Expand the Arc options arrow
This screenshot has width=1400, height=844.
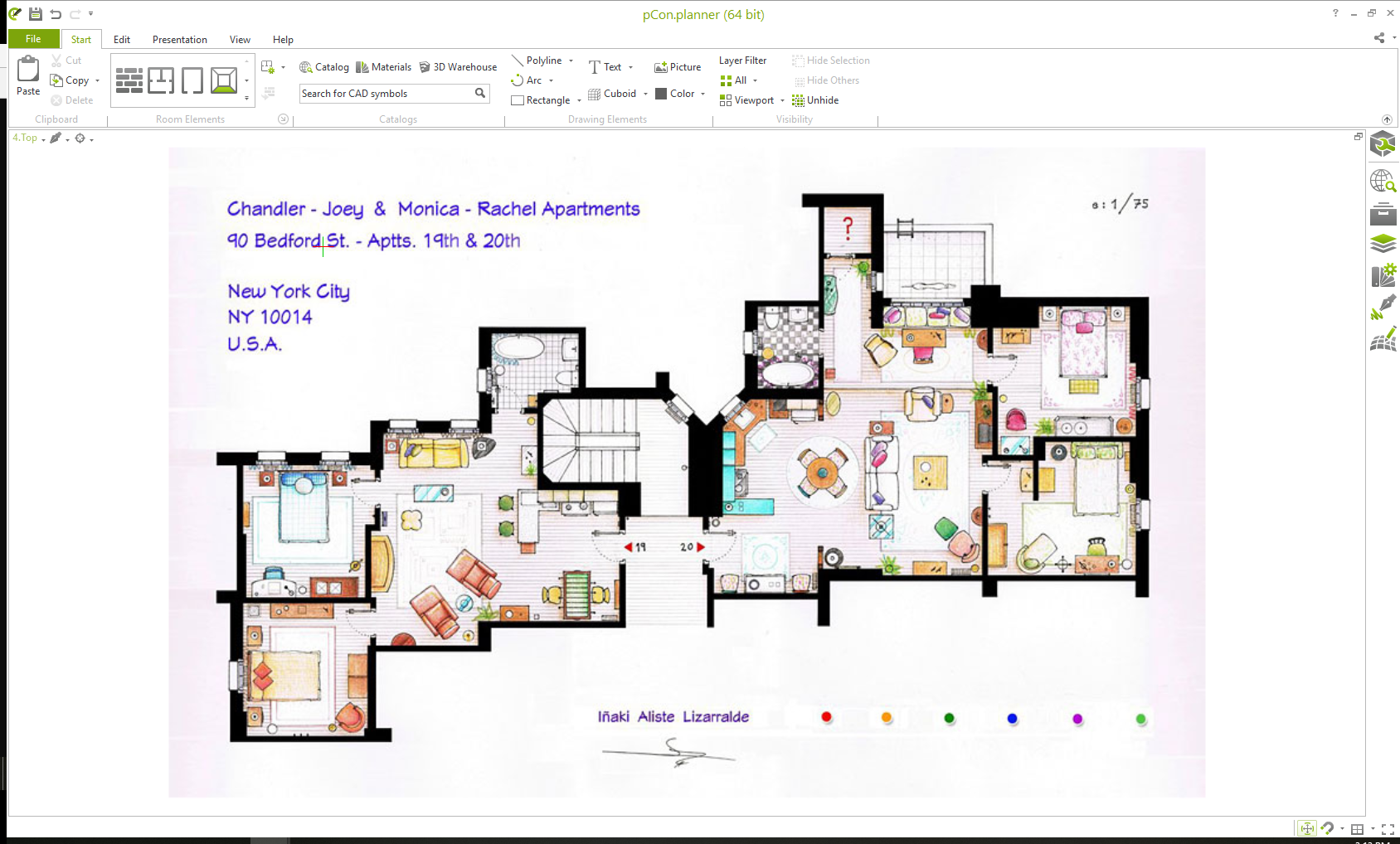pyautogui.click(x=551, y=80)
